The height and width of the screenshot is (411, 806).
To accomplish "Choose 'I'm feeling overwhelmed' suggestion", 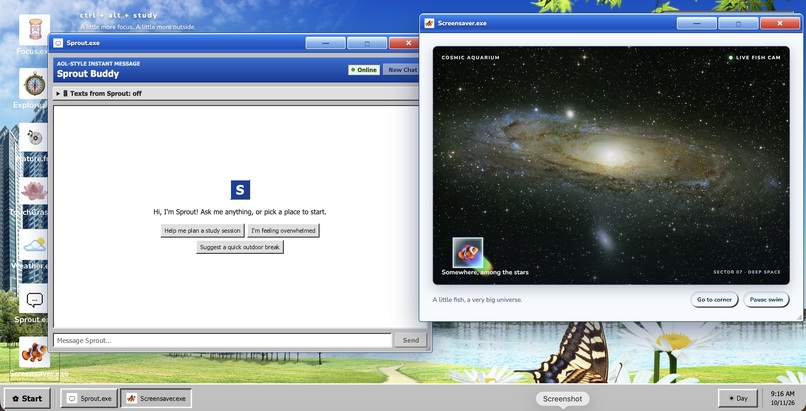I will click(283, 231).
